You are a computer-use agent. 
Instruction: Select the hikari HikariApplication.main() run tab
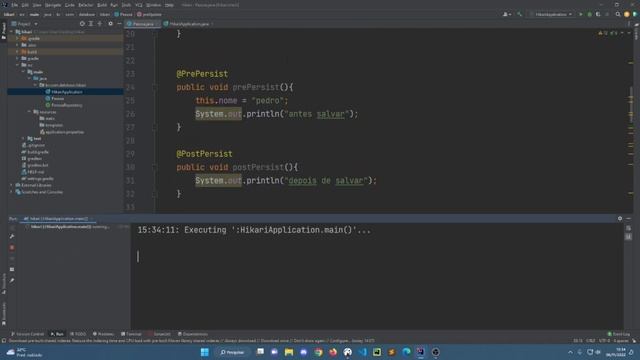(x=58, y=219)
